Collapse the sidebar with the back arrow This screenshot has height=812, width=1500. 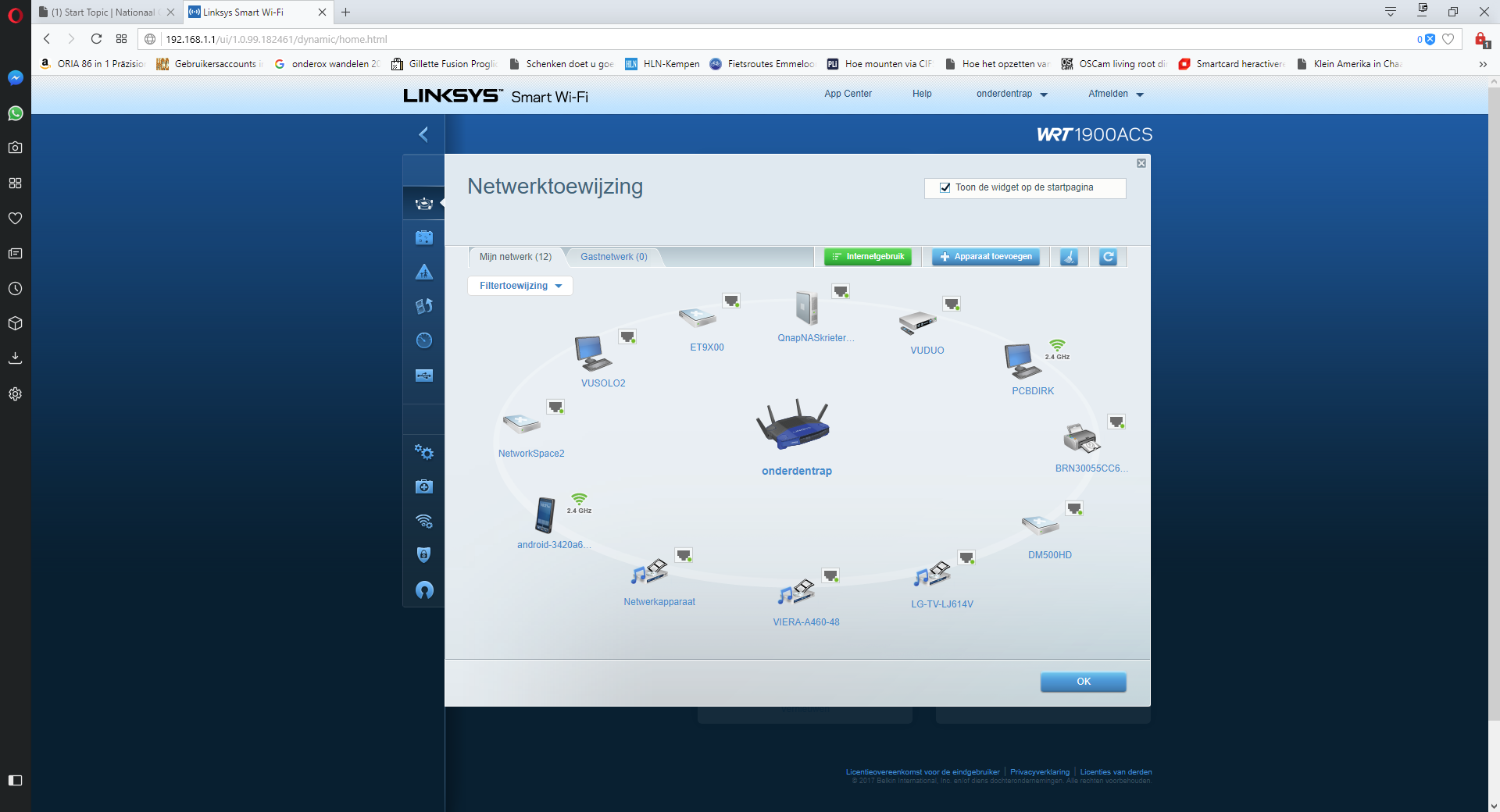[x=423, y=134]
